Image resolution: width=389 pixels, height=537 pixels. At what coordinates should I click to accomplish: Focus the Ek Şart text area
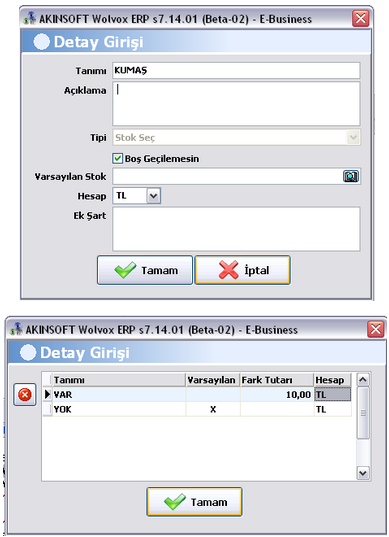click(236, 229)
